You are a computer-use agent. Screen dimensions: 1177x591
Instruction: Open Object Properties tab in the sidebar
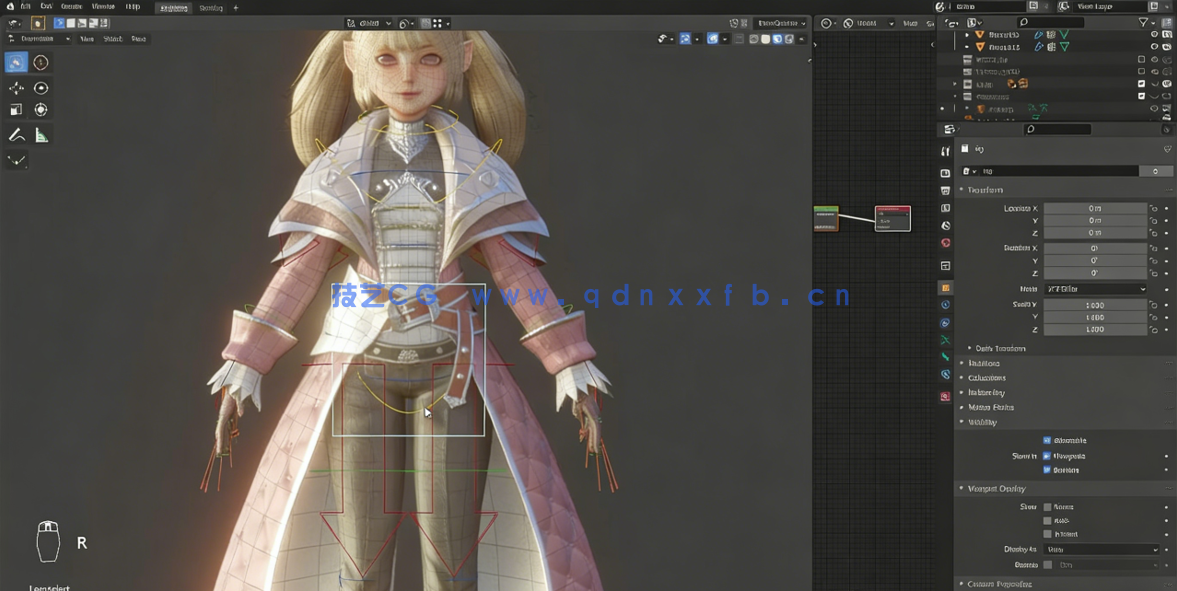click(945, 288)
